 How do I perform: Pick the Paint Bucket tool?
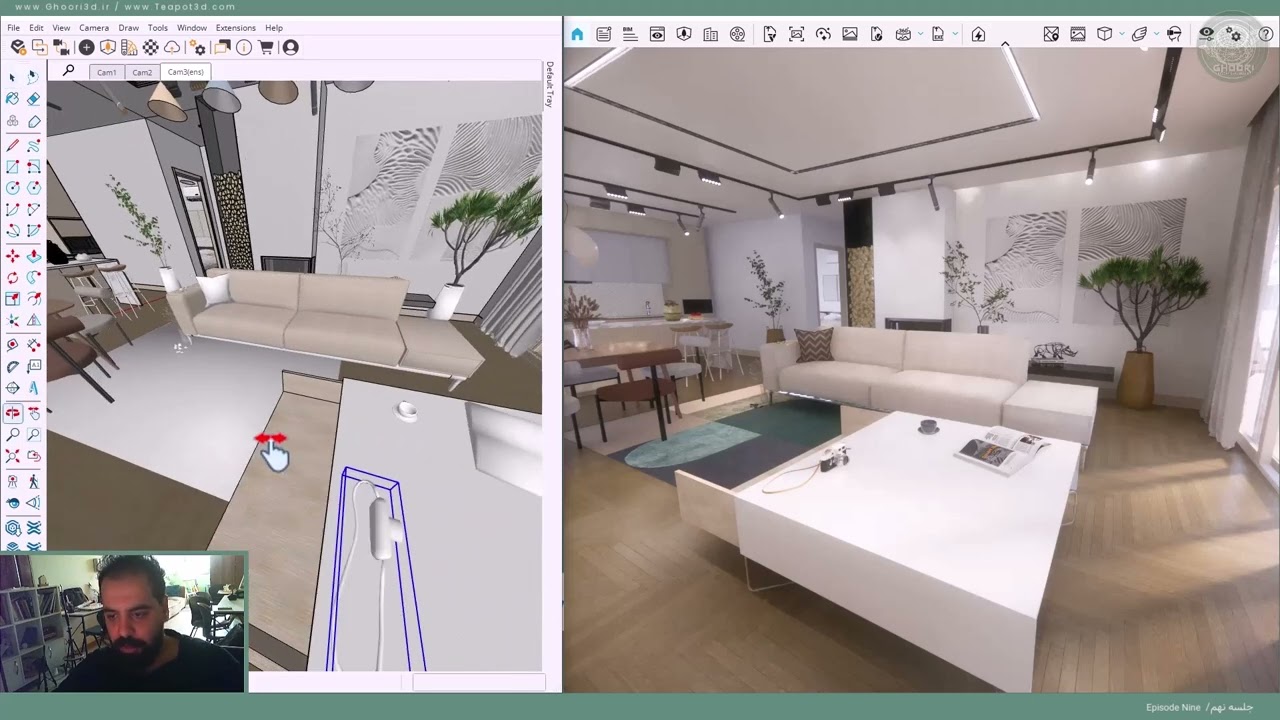[x=12, y=99]
